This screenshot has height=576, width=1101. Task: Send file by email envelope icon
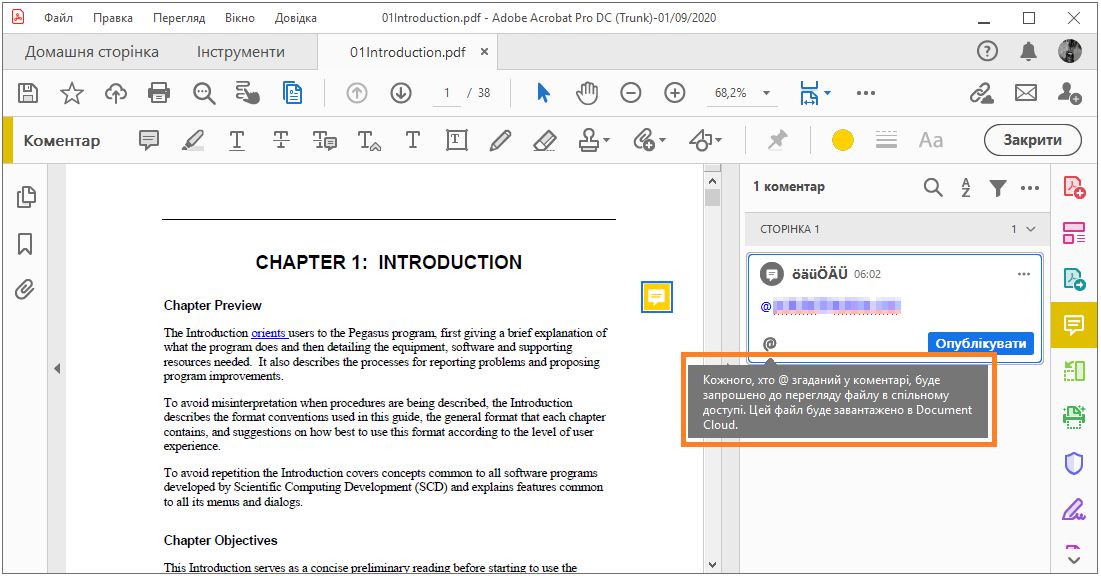pyautogui.click(x=1026, y=93)
